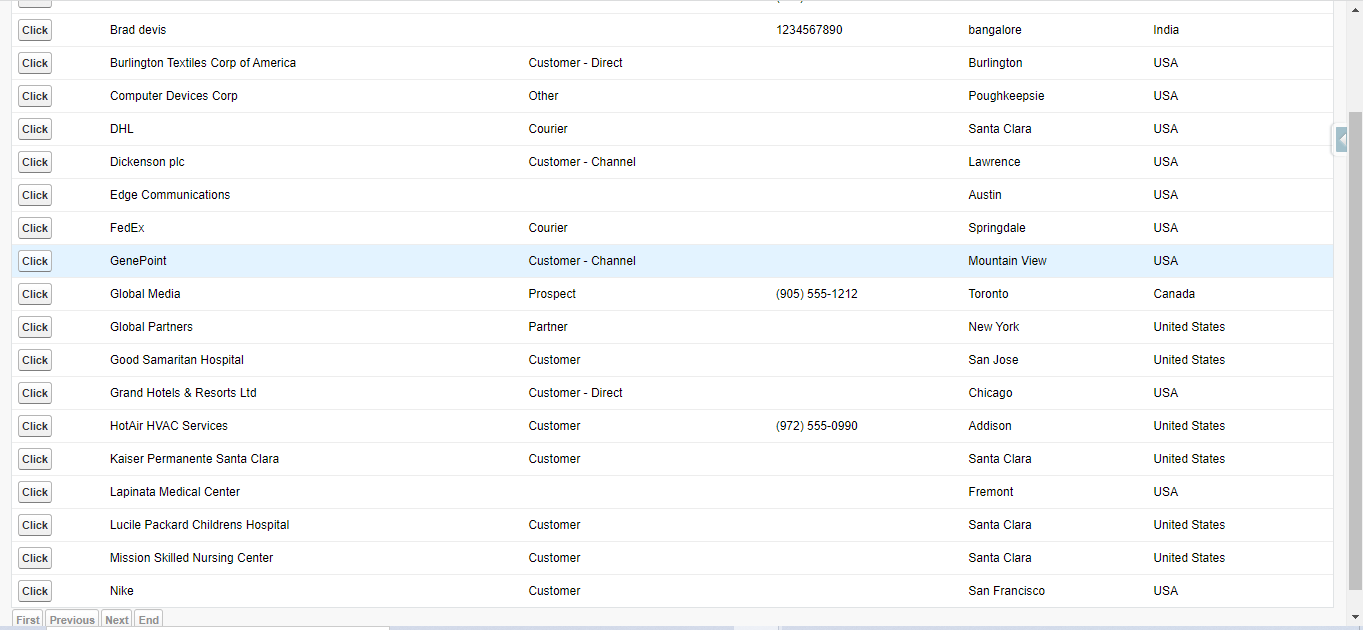1363x630 pixels.
Task: Click the vertical scrollbar thumb
Action: pyautogui.click(x=1355, y=350)
